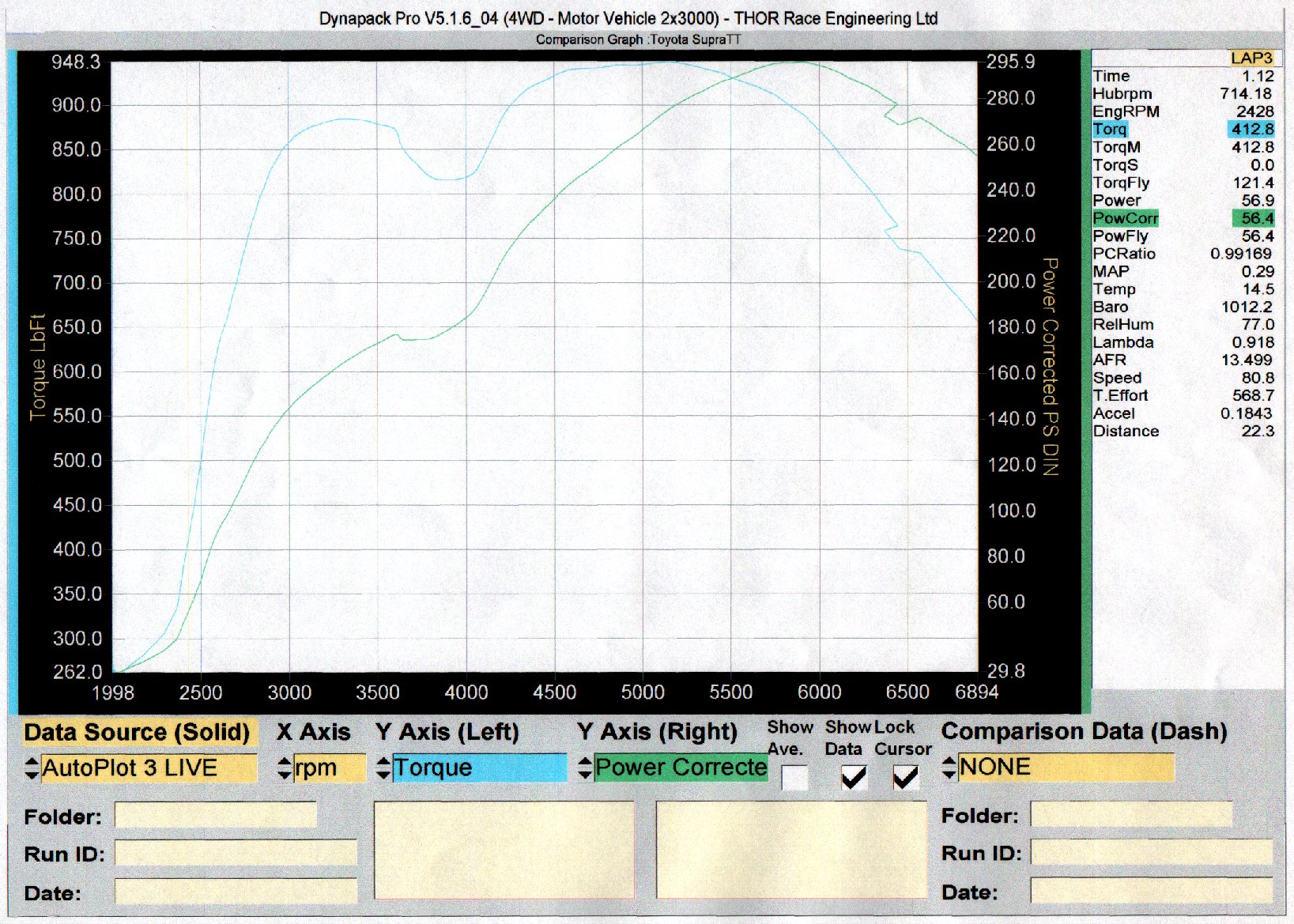This screenshot has height=924, width=1294.
Task: Uncheck the Lock Cursor checkbox
Action: (x=906, y=779)
